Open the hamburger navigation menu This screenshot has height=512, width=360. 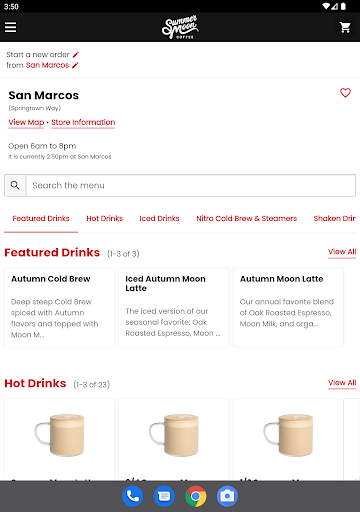10,27
